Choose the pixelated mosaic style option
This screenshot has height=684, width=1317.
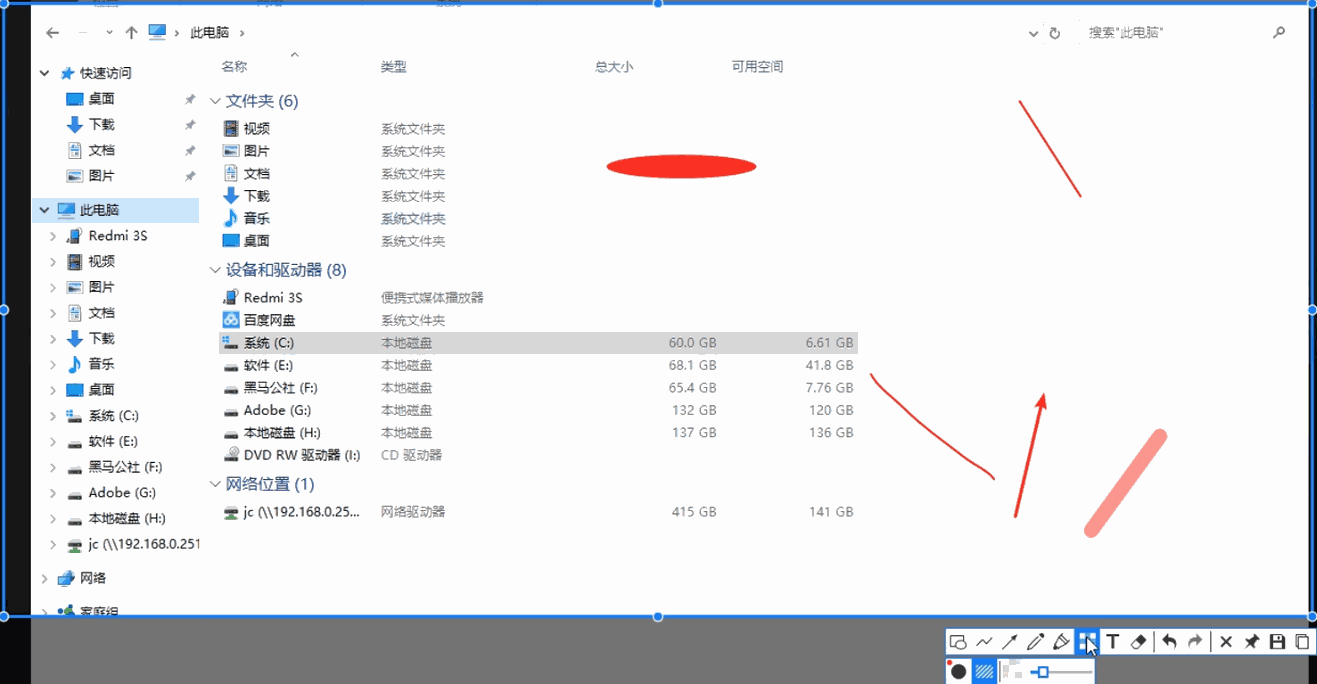1012,672
